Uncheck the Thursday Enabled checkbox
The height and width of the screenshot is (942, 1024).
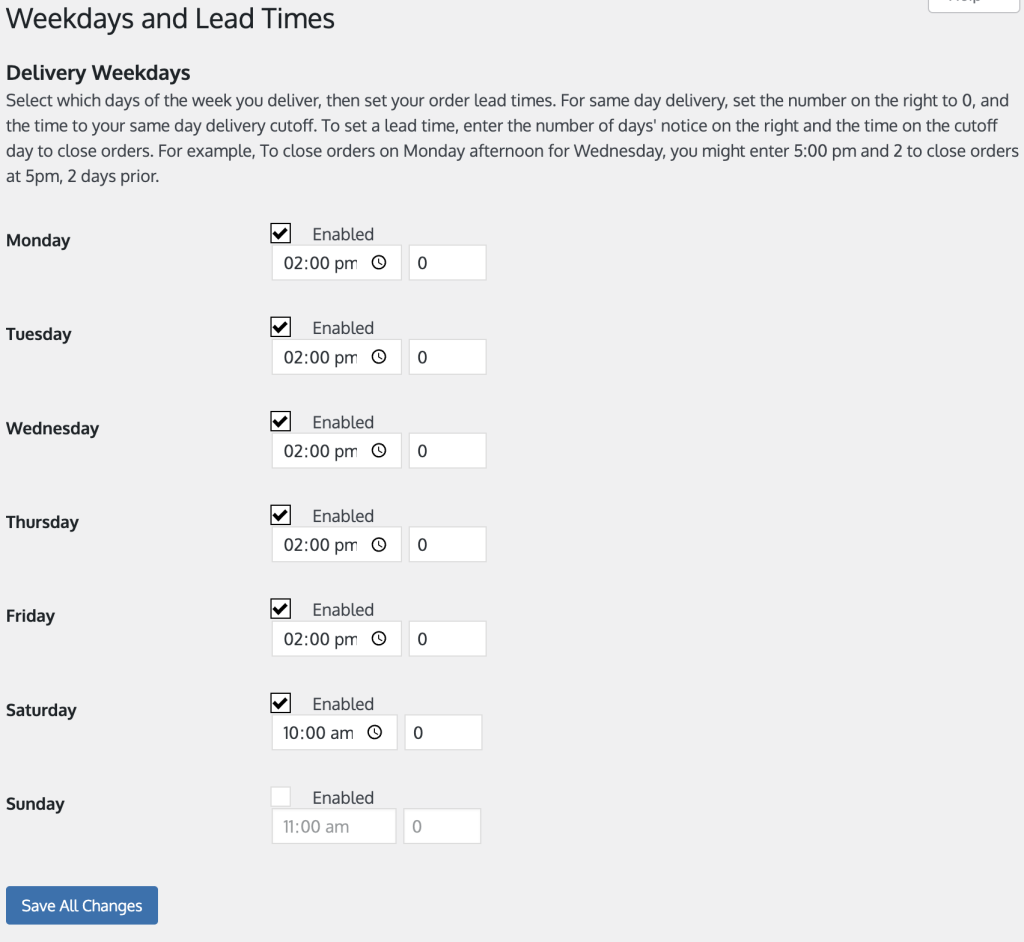281,515
